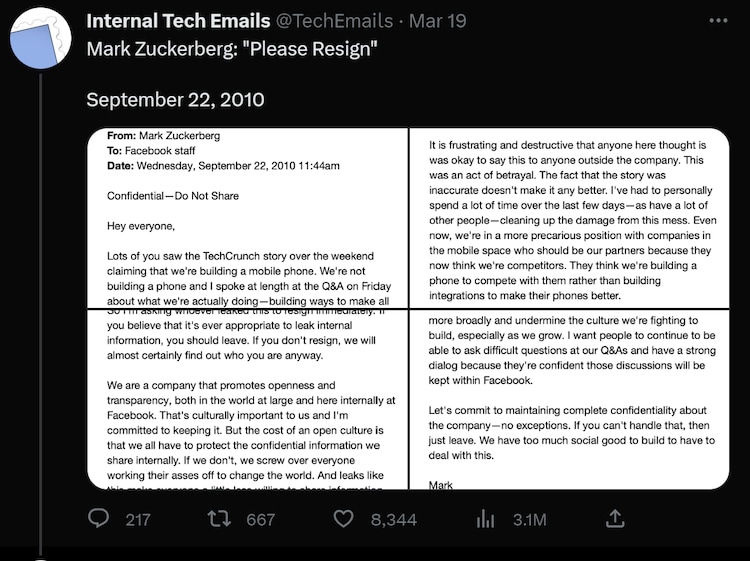
Task: Click the retweet arrows icon
Action: [x=218, y=518]
